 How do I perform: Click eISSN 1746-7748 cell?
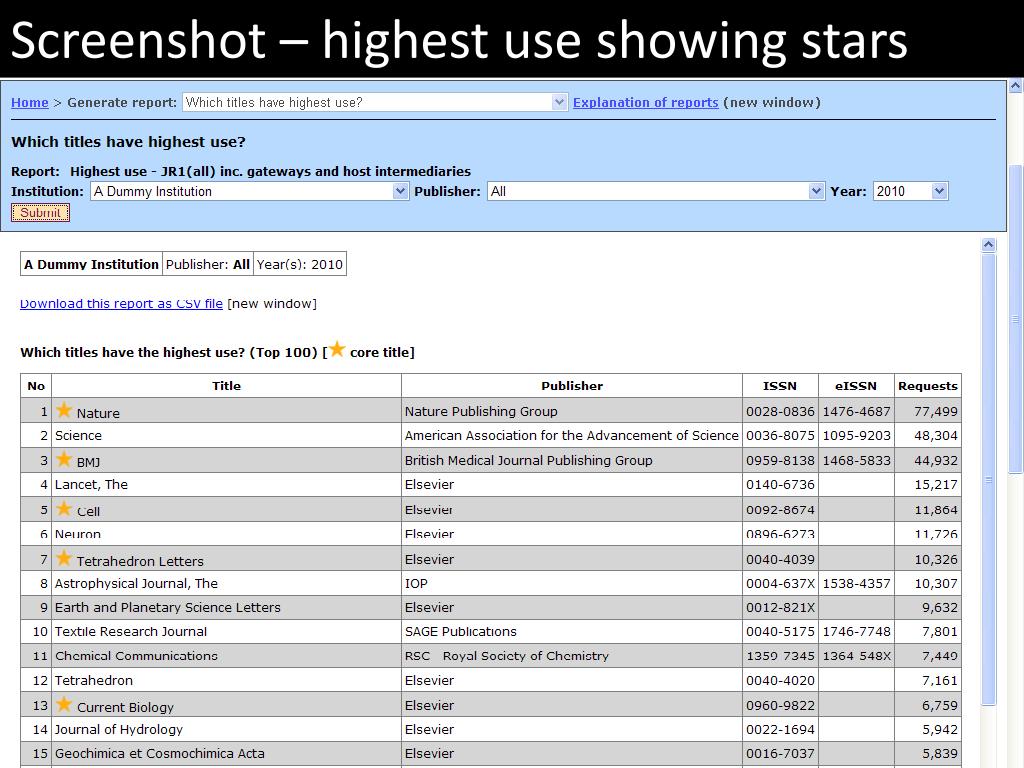click(856, 632)
